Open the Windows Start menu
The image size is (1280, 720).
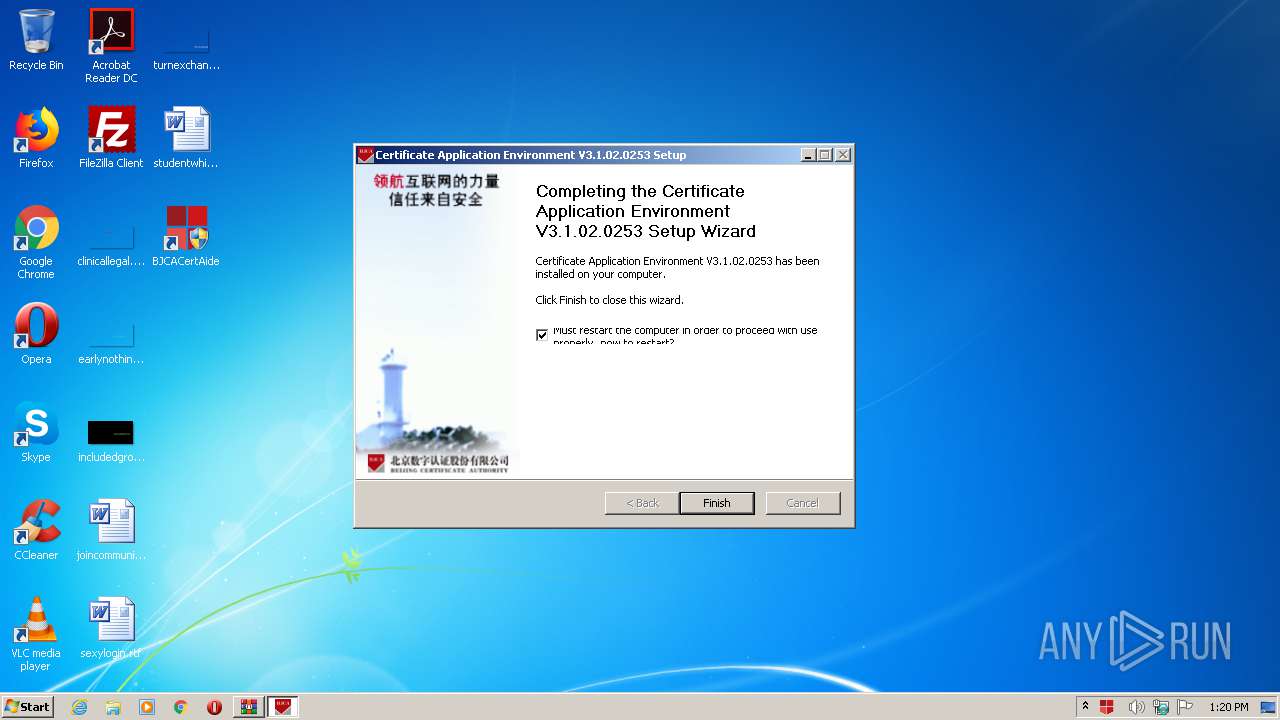(x=28, y=707)
